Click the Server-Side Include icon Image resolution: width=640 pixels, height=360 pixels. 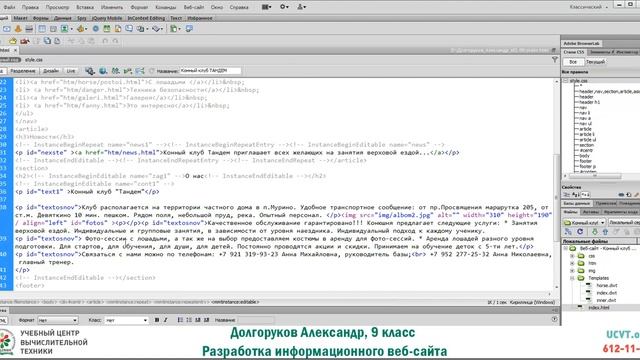118,29
